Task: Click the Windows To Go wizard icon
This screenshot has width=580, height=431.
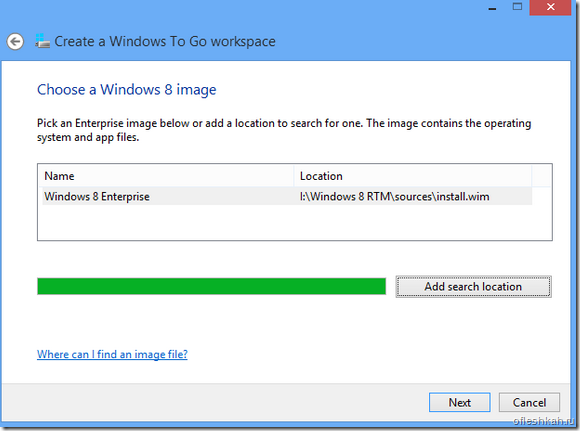Action: 42,41
